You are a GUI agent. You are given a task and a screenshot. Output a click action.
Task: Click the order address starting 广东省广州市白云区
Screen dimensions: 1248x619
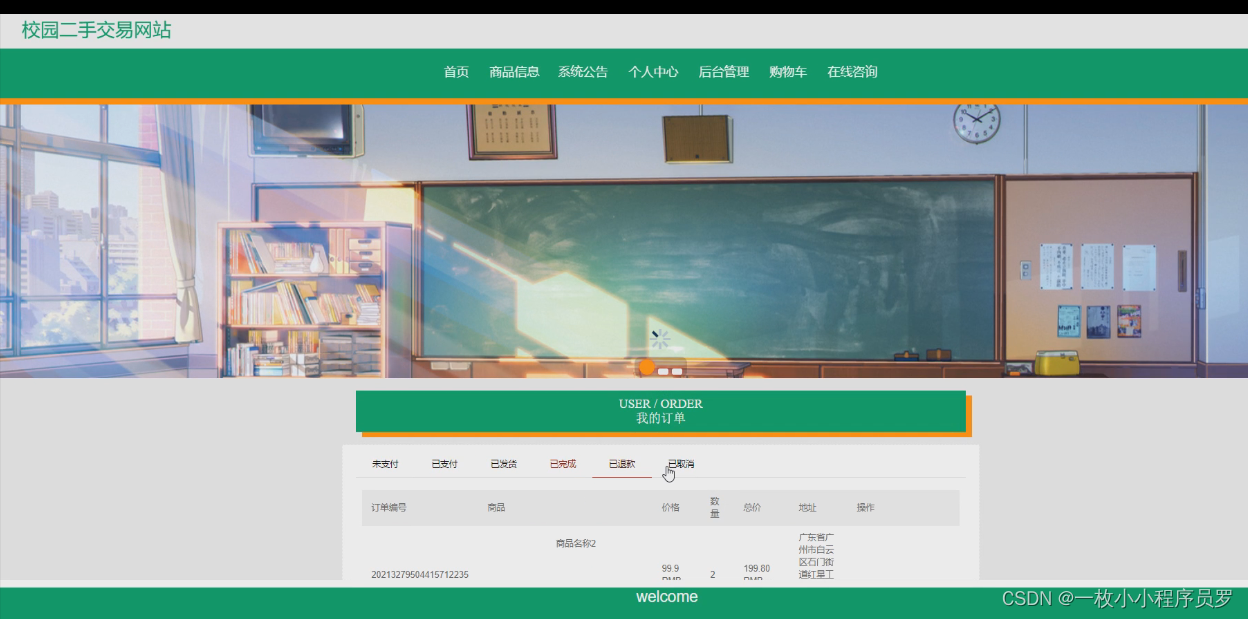pyautogui.click(x=816, y=556)
